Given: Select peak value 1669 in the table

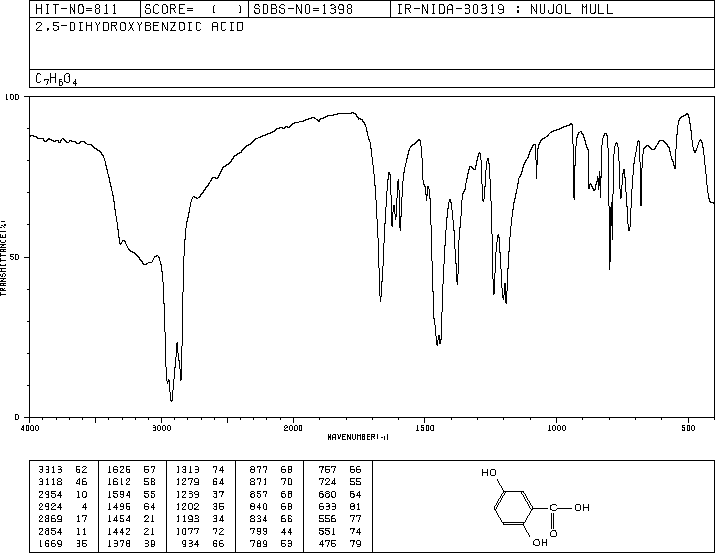Looking at the screenshot, I should tap(51, 543).
